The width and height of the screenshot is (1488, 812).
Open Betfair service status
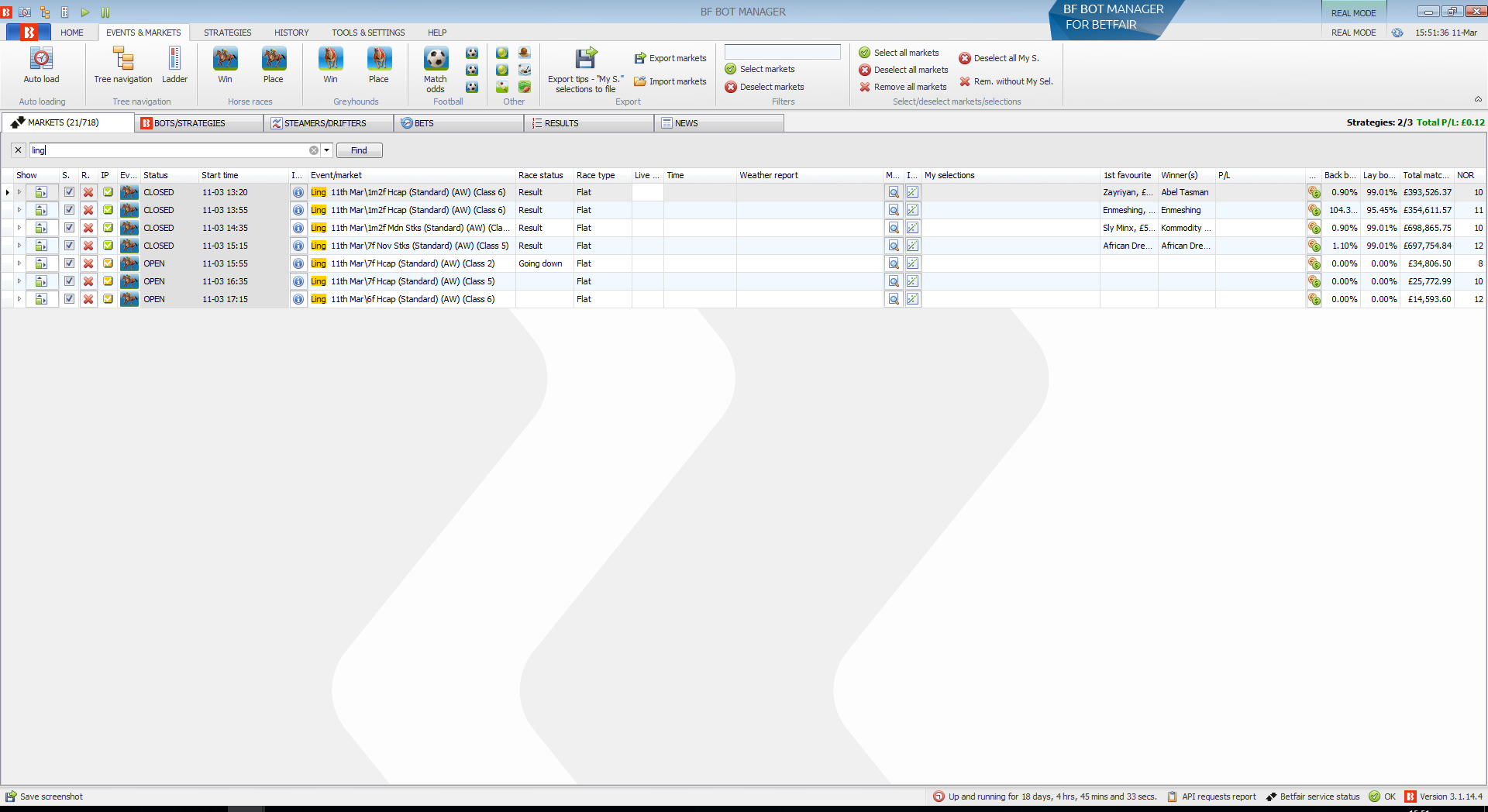(1313, 797)
